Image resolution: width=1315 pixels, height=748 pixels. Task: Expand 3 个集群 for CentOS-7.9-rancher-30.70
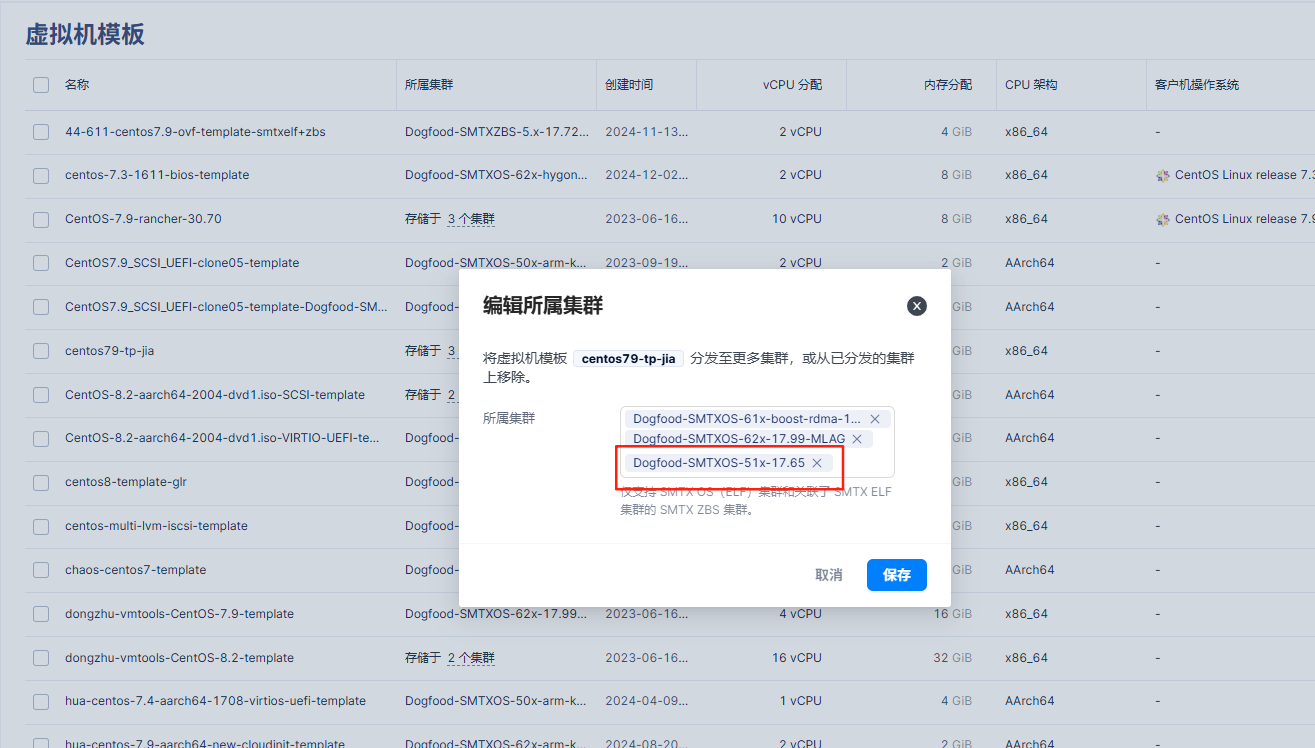[471, 219]
